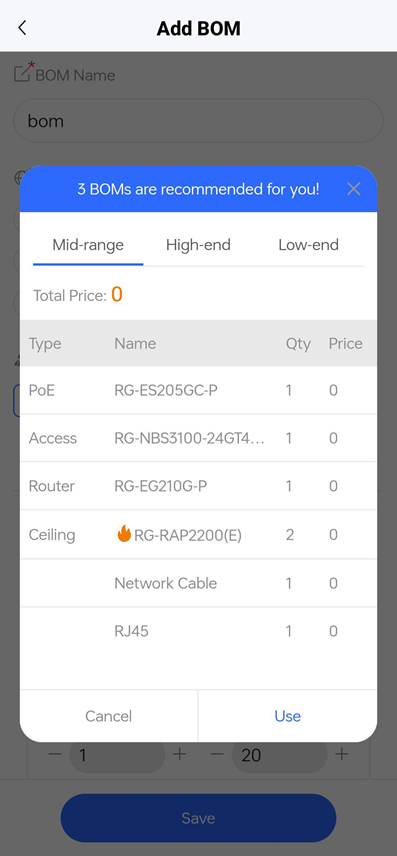
Task: Select the RG-NBS3100-24GT4 Access row
Action: click(x=198, y=438)
